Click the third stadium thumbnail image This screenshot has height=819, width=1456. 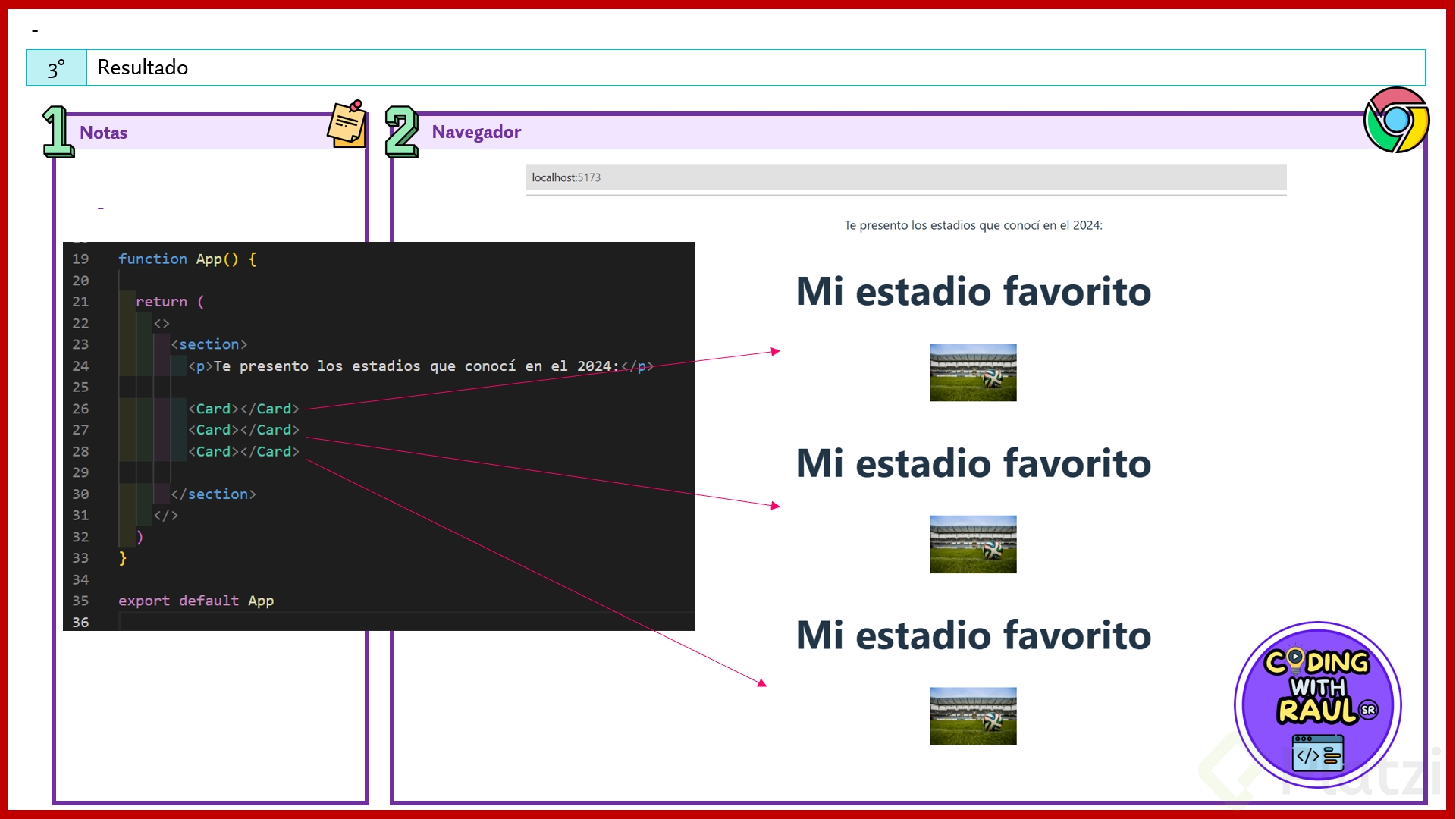(973, 716)
